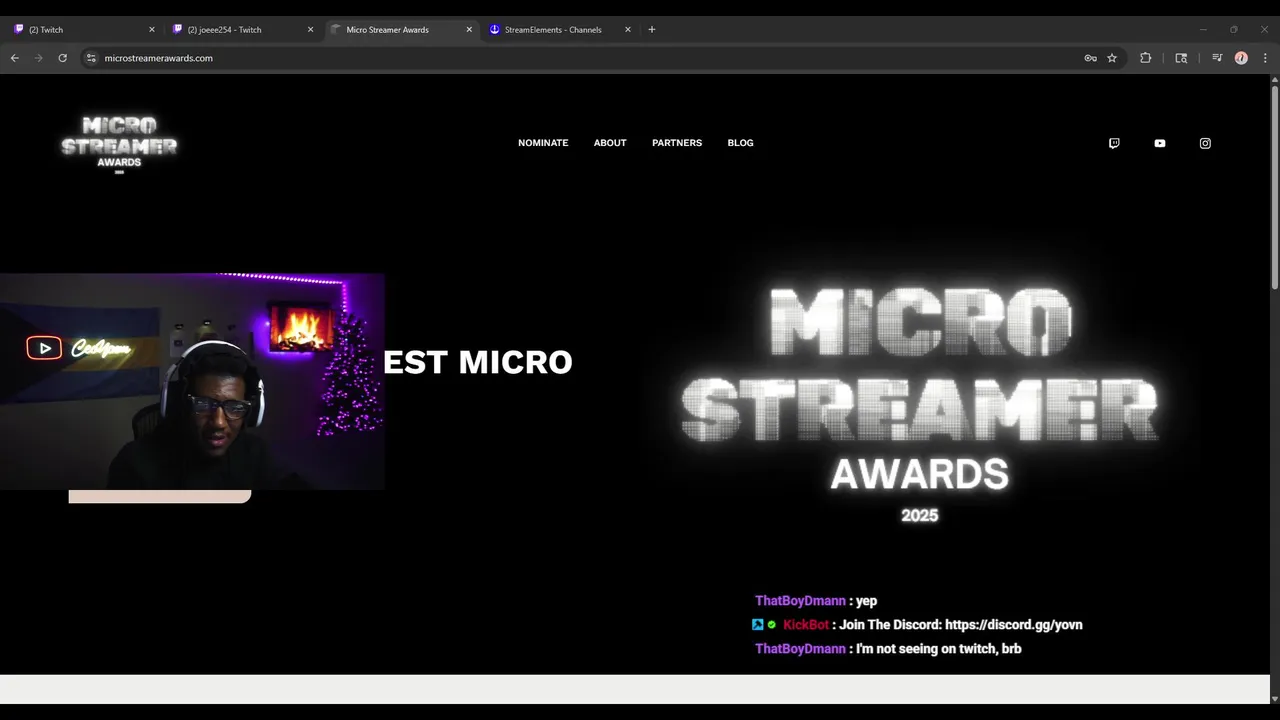The image size is (1280, 720).
Task: Open the NOMINATE page
Action: (x=543, y=143)
